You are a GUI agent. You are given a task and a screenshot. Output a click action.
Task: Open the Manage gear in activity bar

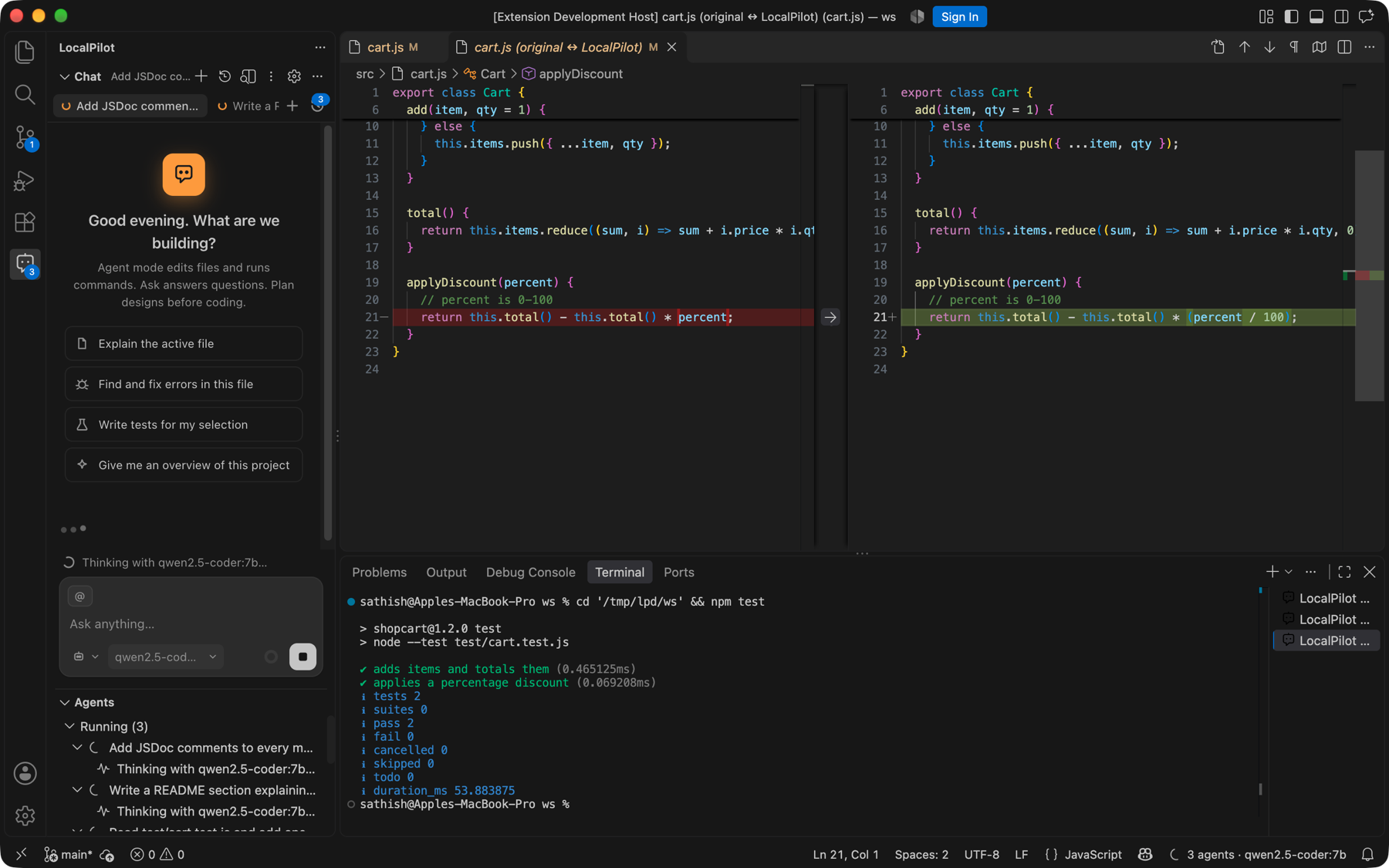(25, 816)
